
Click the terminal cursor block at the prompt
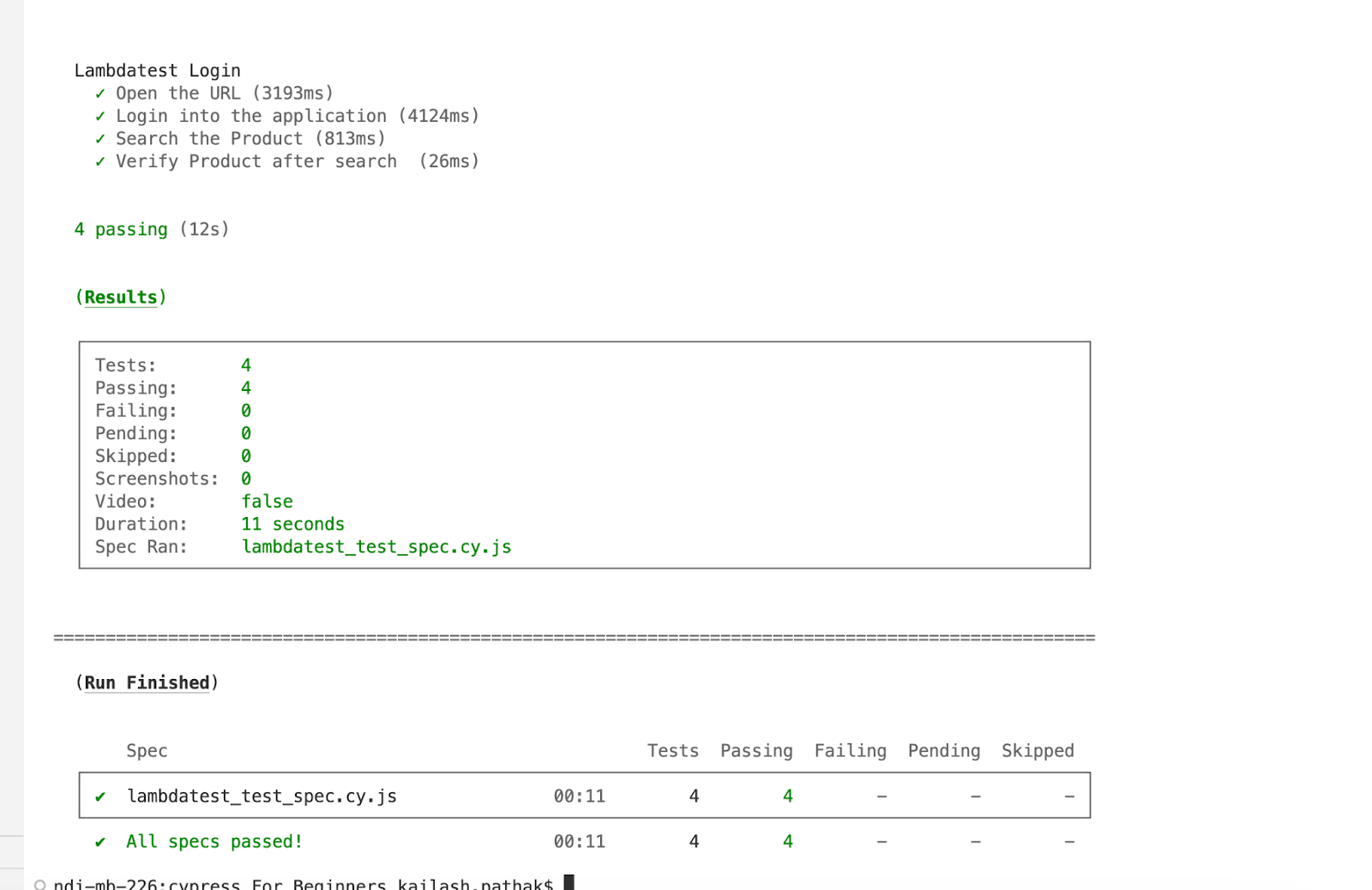[569, 881]
